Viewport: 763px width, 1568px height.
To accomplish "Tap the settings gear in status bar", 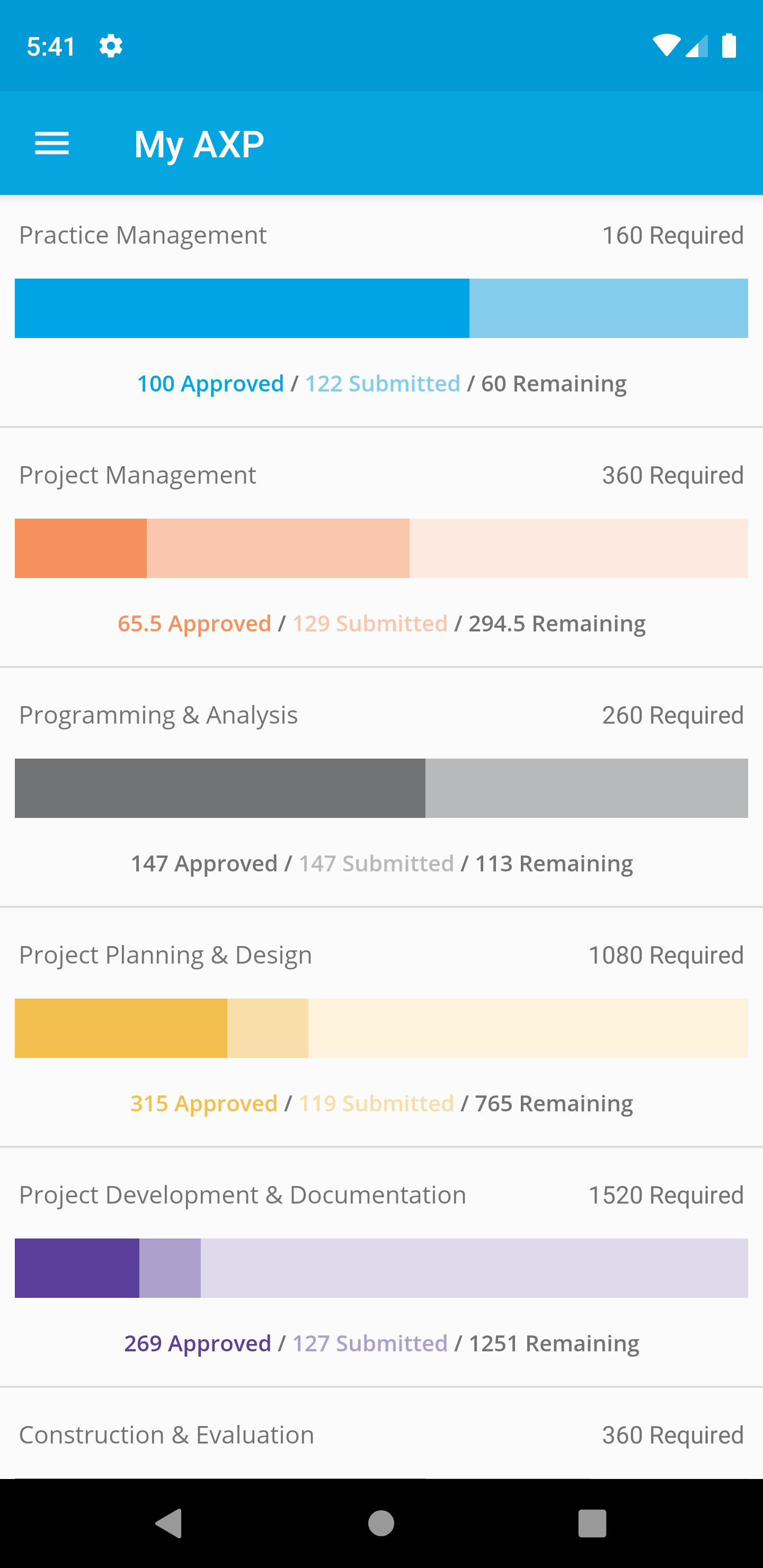I will 111,46.
